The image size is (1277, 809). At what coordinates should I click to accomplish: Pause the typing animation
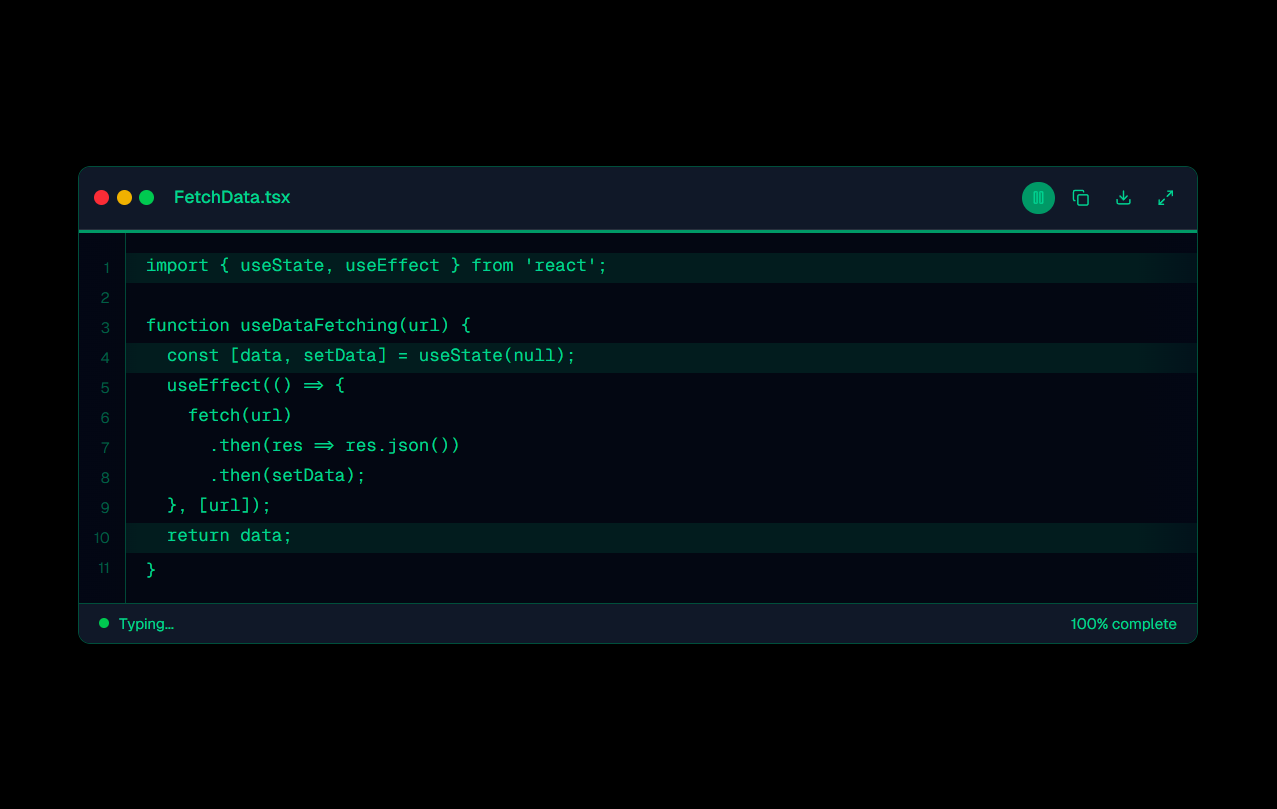(1038, 198)
